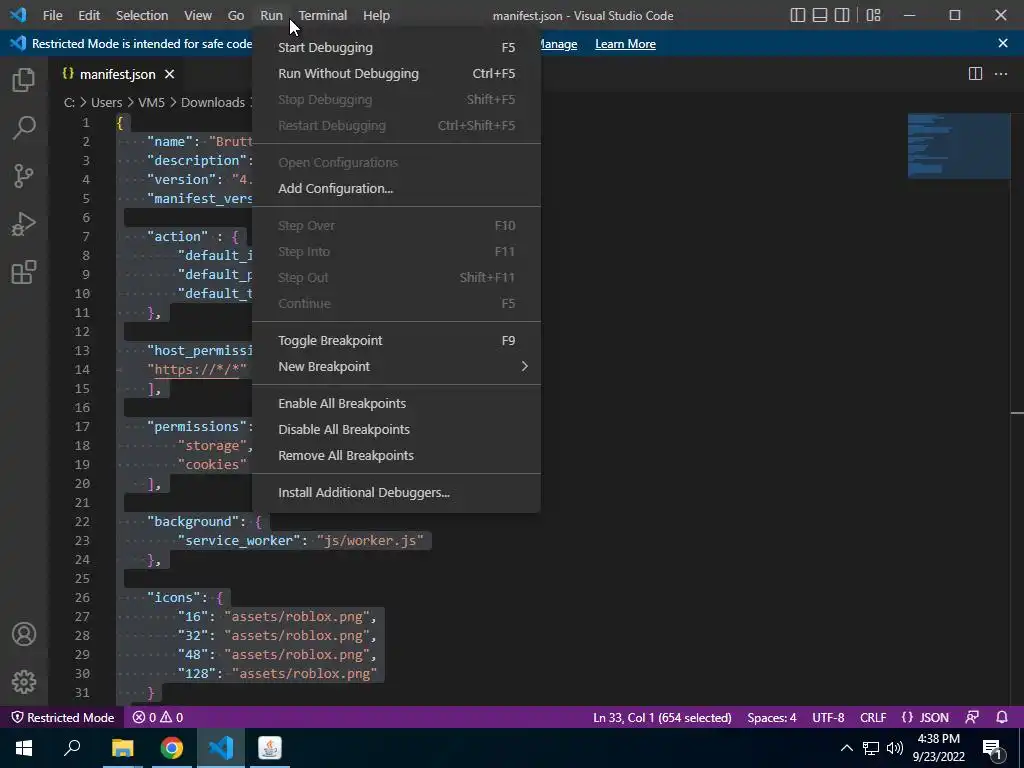
Task: Open the Help menu
Action: pos(376,15)
